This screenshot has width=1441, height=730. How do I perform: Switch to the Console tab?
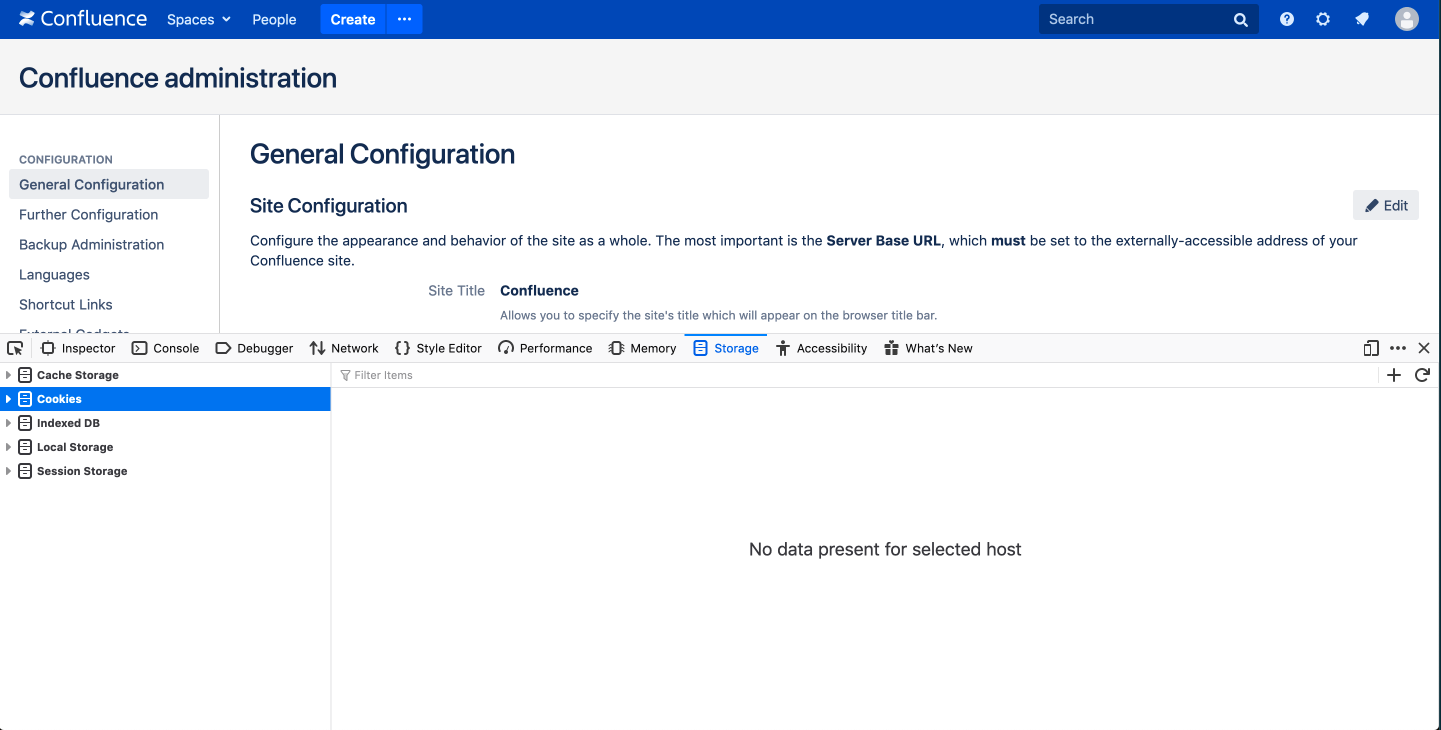[165, 348]
